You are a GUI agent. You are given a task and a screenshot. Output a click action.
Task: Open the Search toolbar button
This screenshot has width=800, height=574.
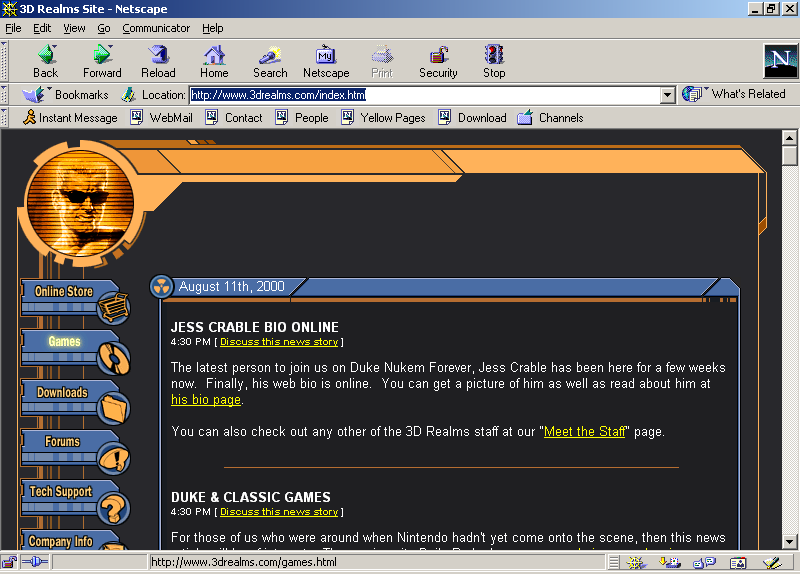[270, 61]
